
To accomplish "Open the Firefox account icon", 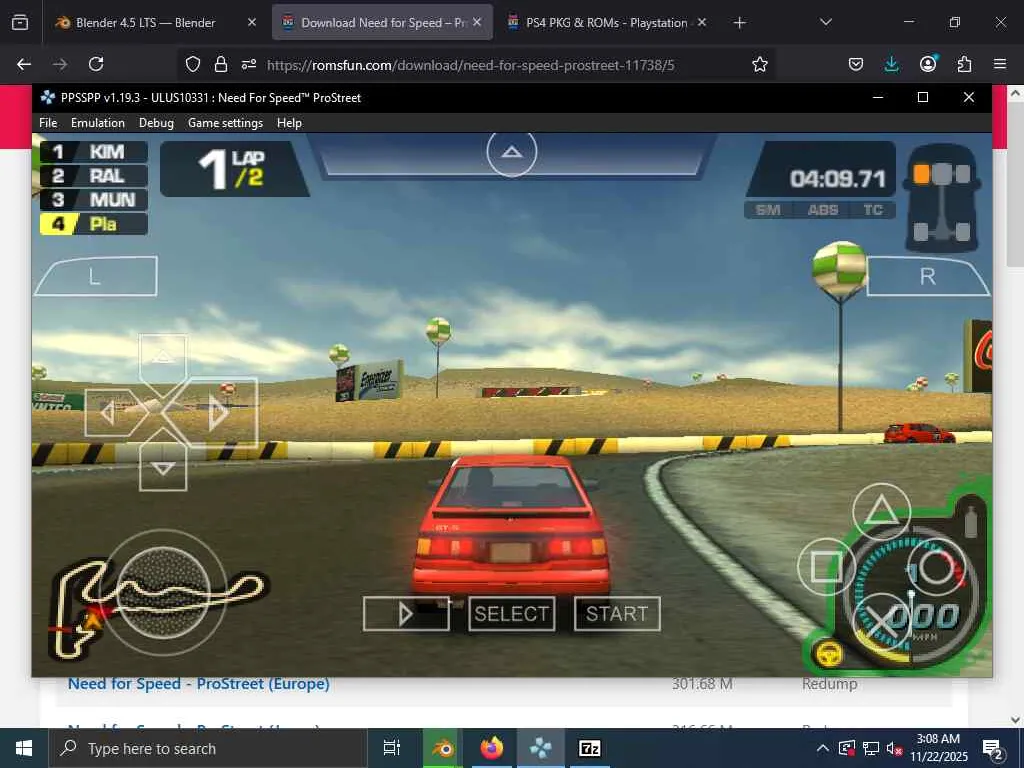I will 928,64.
